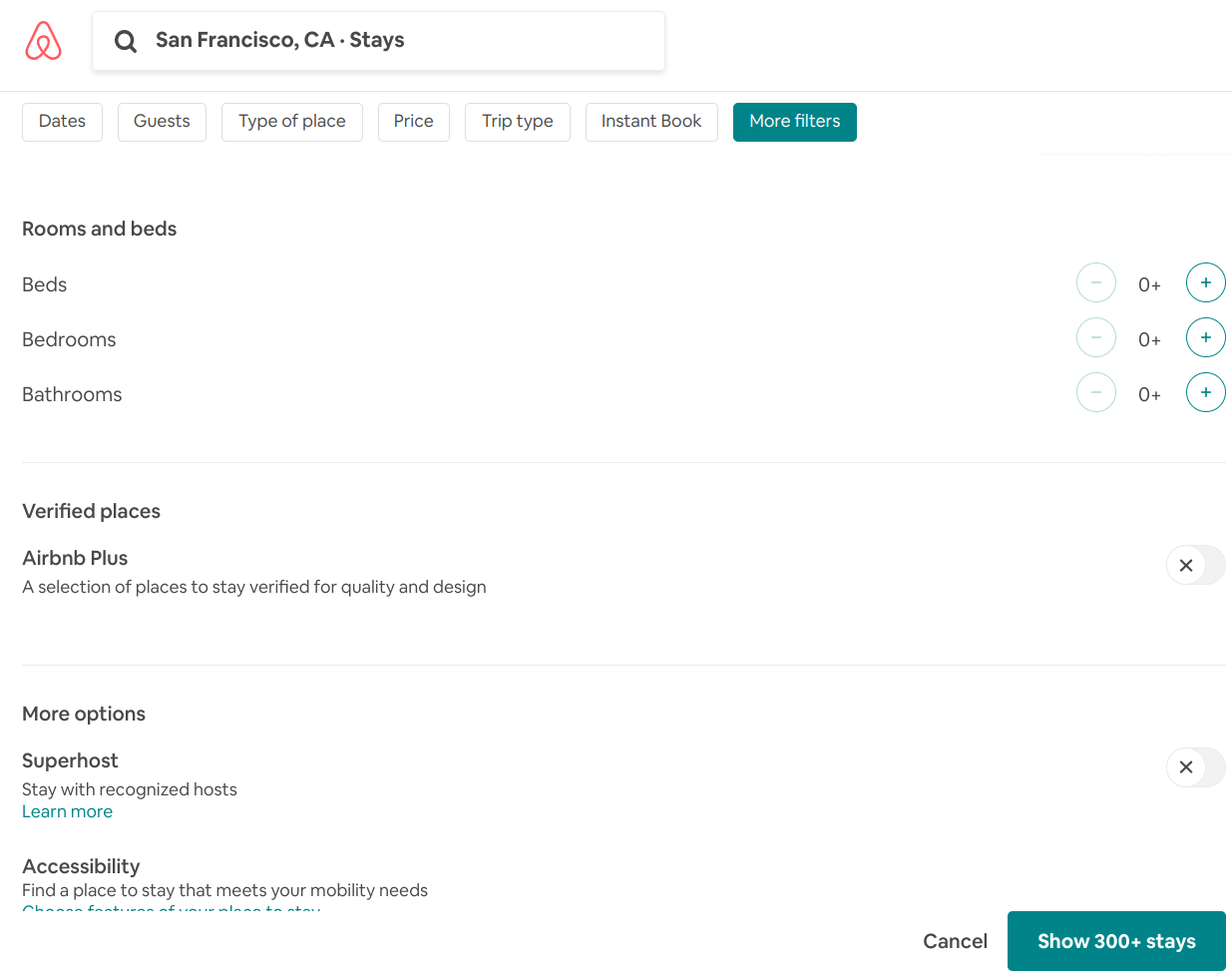Click the search magnifier icon
Screen dimensions: 1232x977
coord(125,41)
